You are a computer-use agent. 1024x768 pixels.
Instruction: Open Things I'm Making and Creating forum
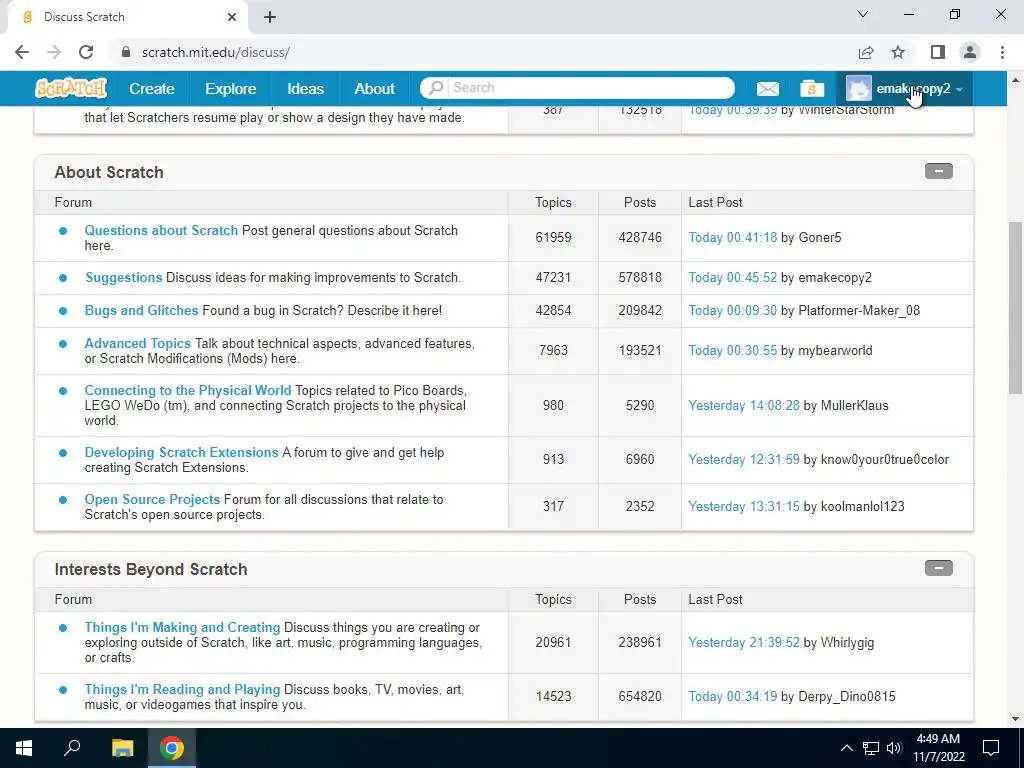click(182, 628)
